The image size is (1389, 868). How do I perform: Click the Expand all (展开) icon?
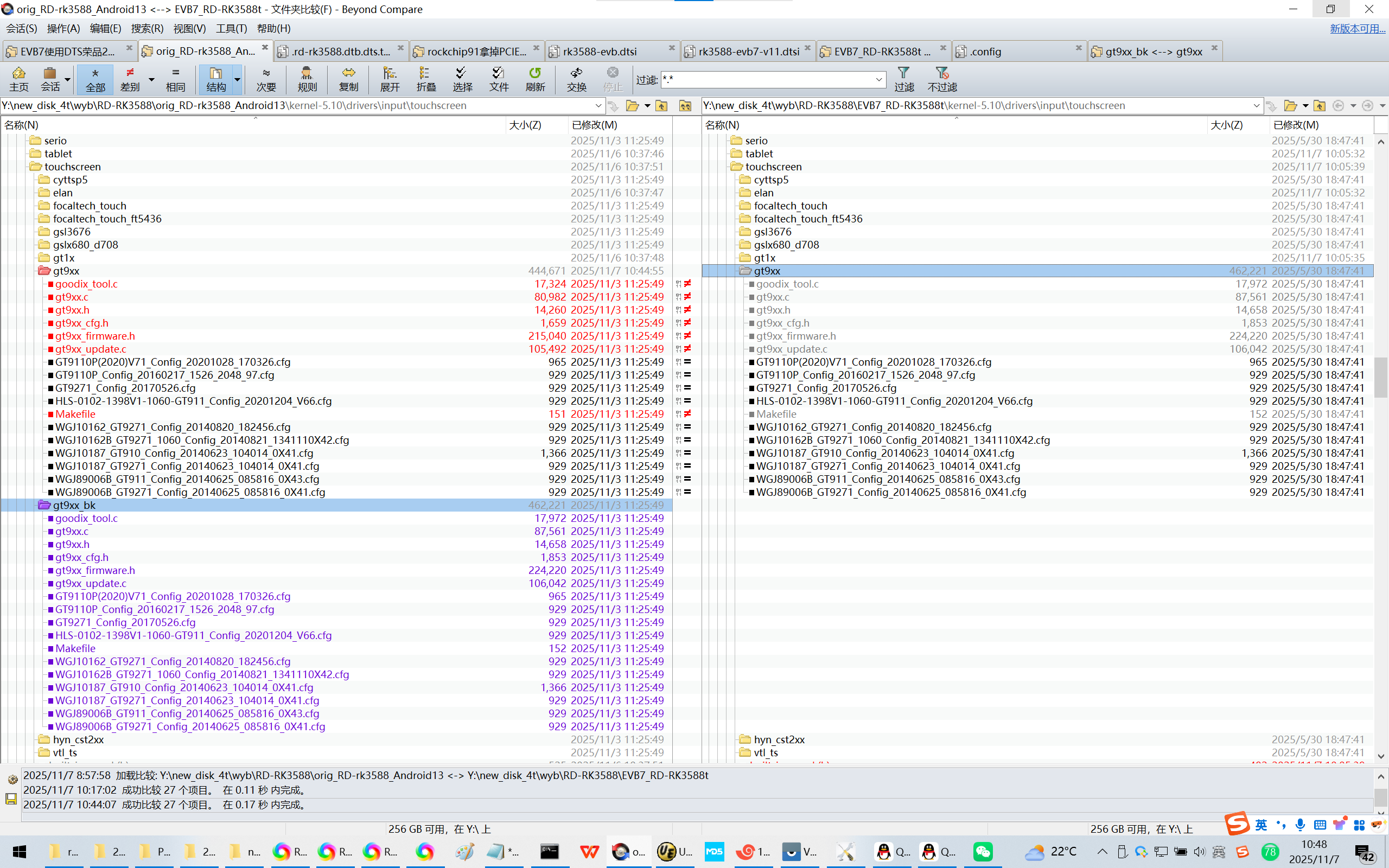pos(390,79)
